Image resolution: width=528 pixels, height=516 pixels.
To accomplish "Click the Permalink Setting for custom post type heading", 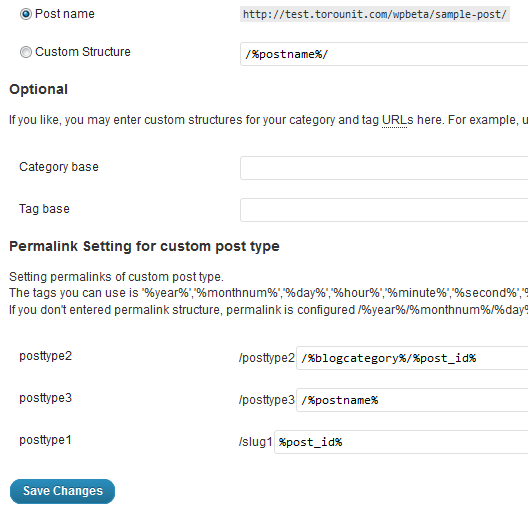I will tap(144, 246).
